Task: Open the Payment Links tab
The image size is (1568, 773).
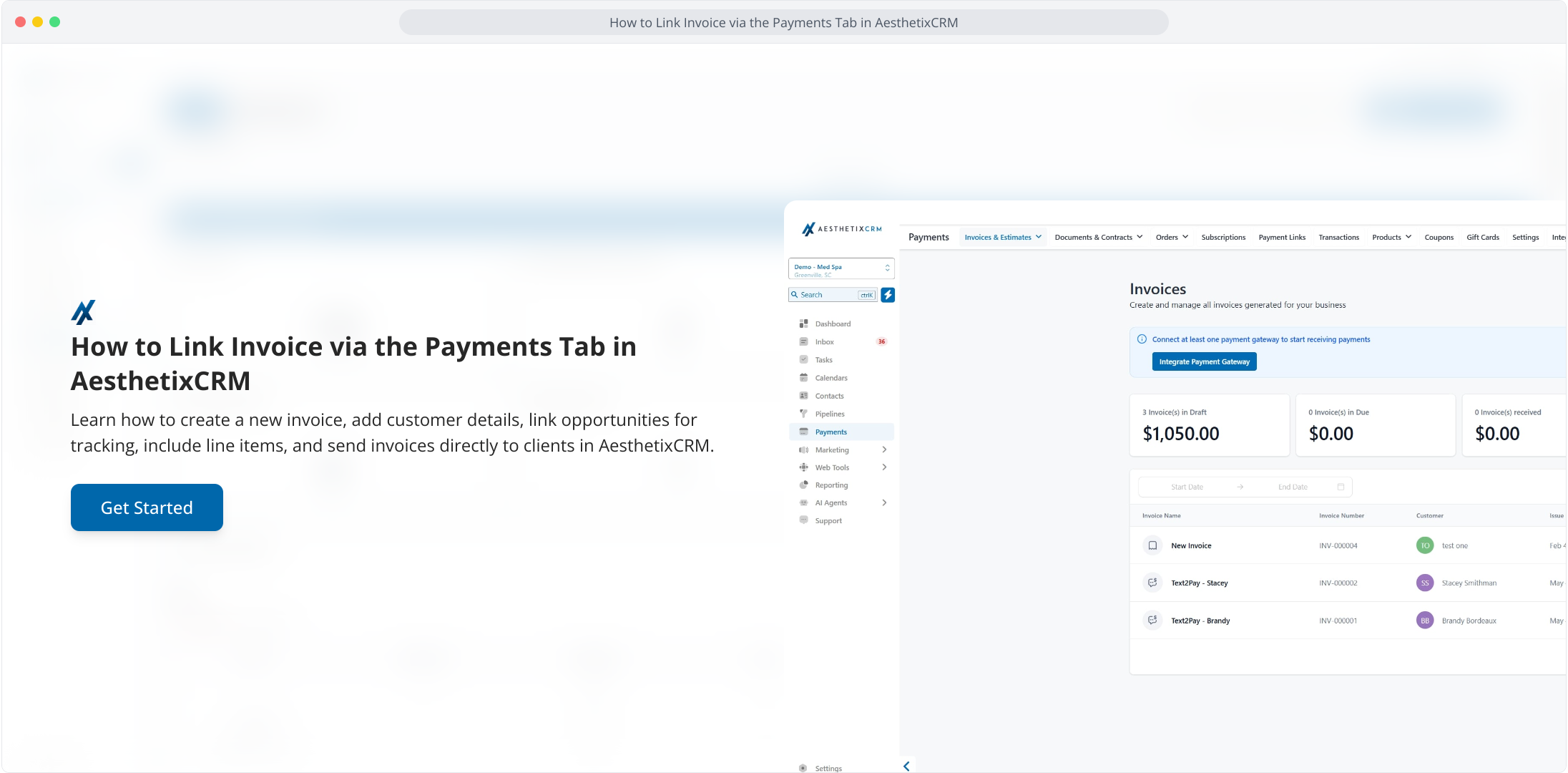Action: 1281,237
